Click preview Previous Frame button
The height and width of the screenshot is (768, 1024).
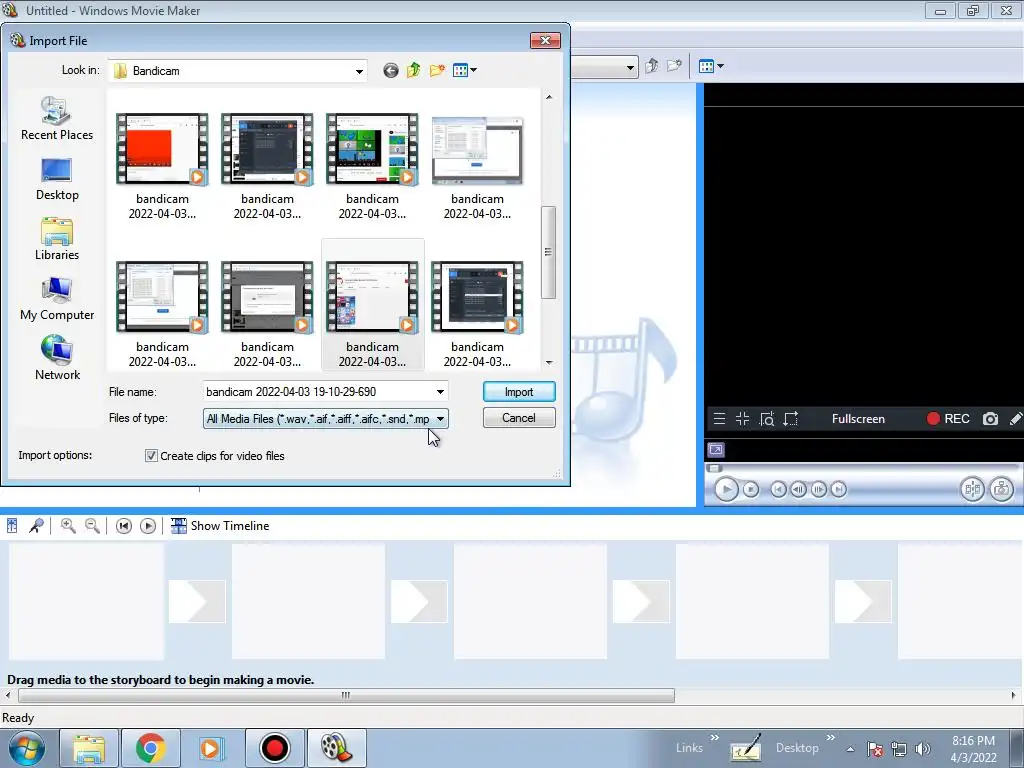tap(798, 489)
